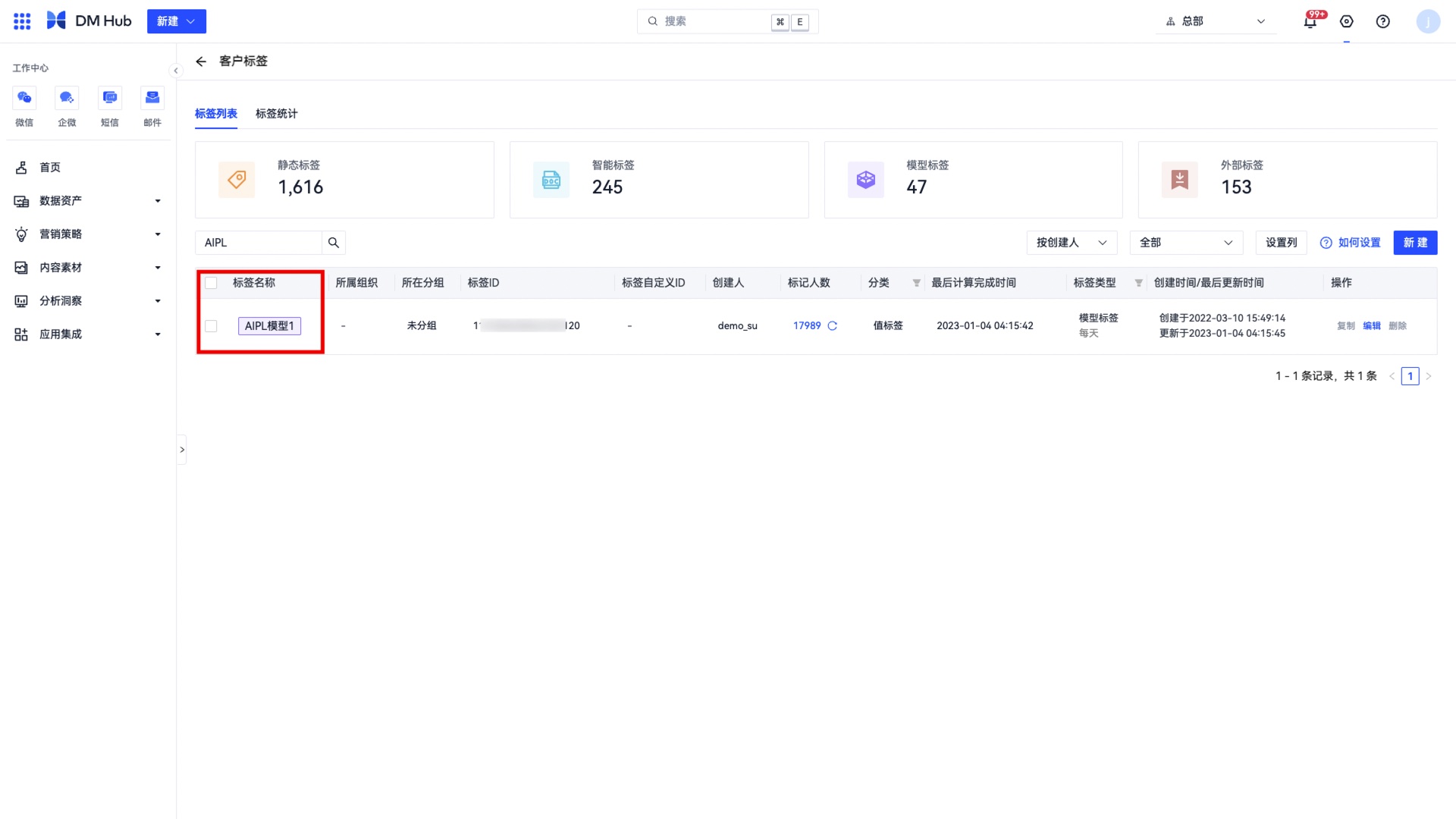Click 编辑 for AIPL模型1
This screenshot has height=819, width=1456.
[x=1371, y=326]
